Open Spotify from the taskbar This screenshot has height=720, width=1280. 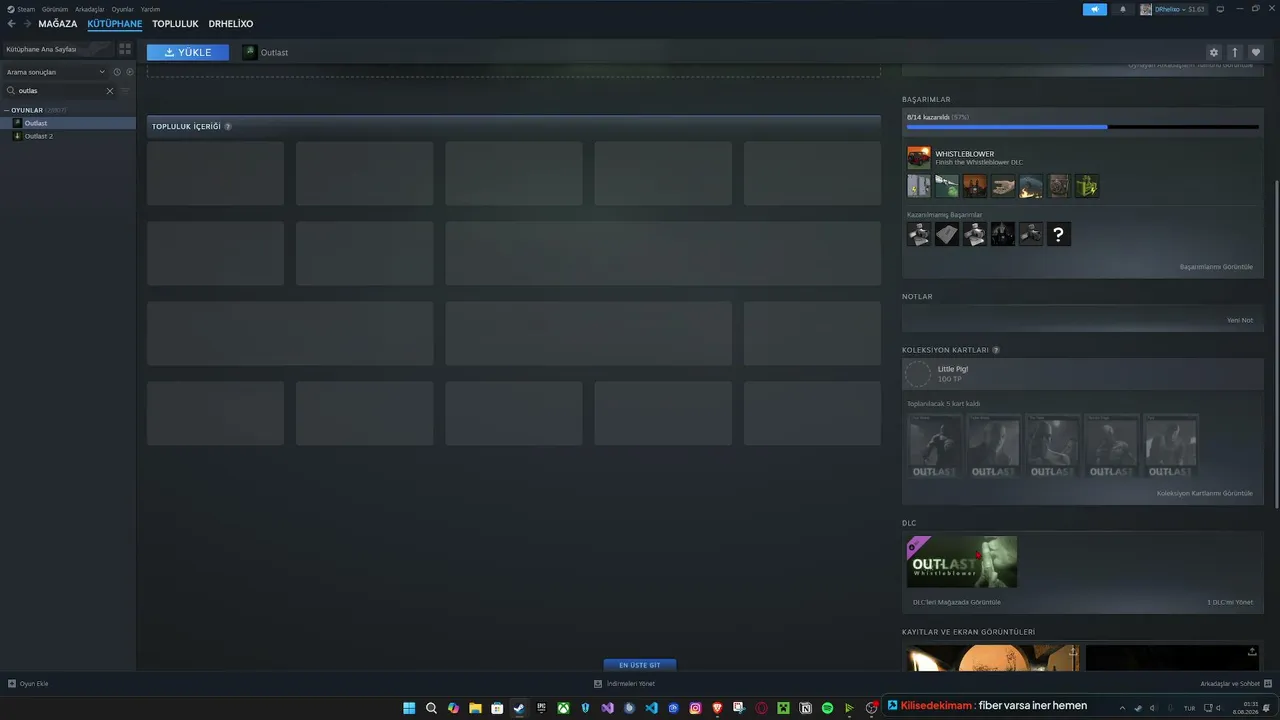coord(827,708)
